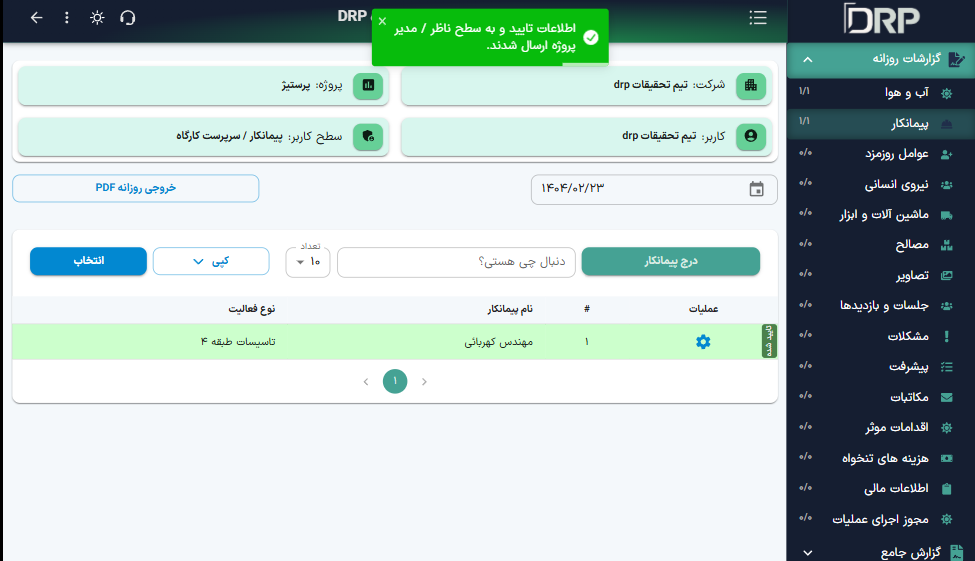Open ماشین آلات و ابزار section

click(880, 215)
